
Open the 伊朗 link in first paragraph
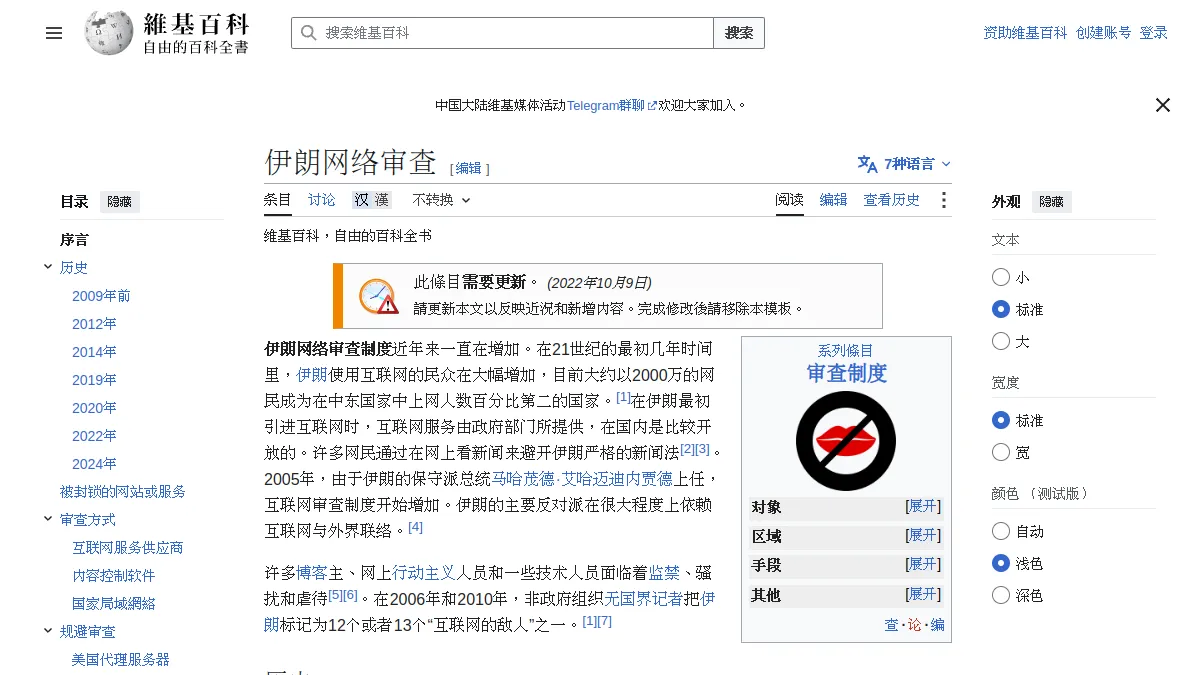tap(312, 375)
